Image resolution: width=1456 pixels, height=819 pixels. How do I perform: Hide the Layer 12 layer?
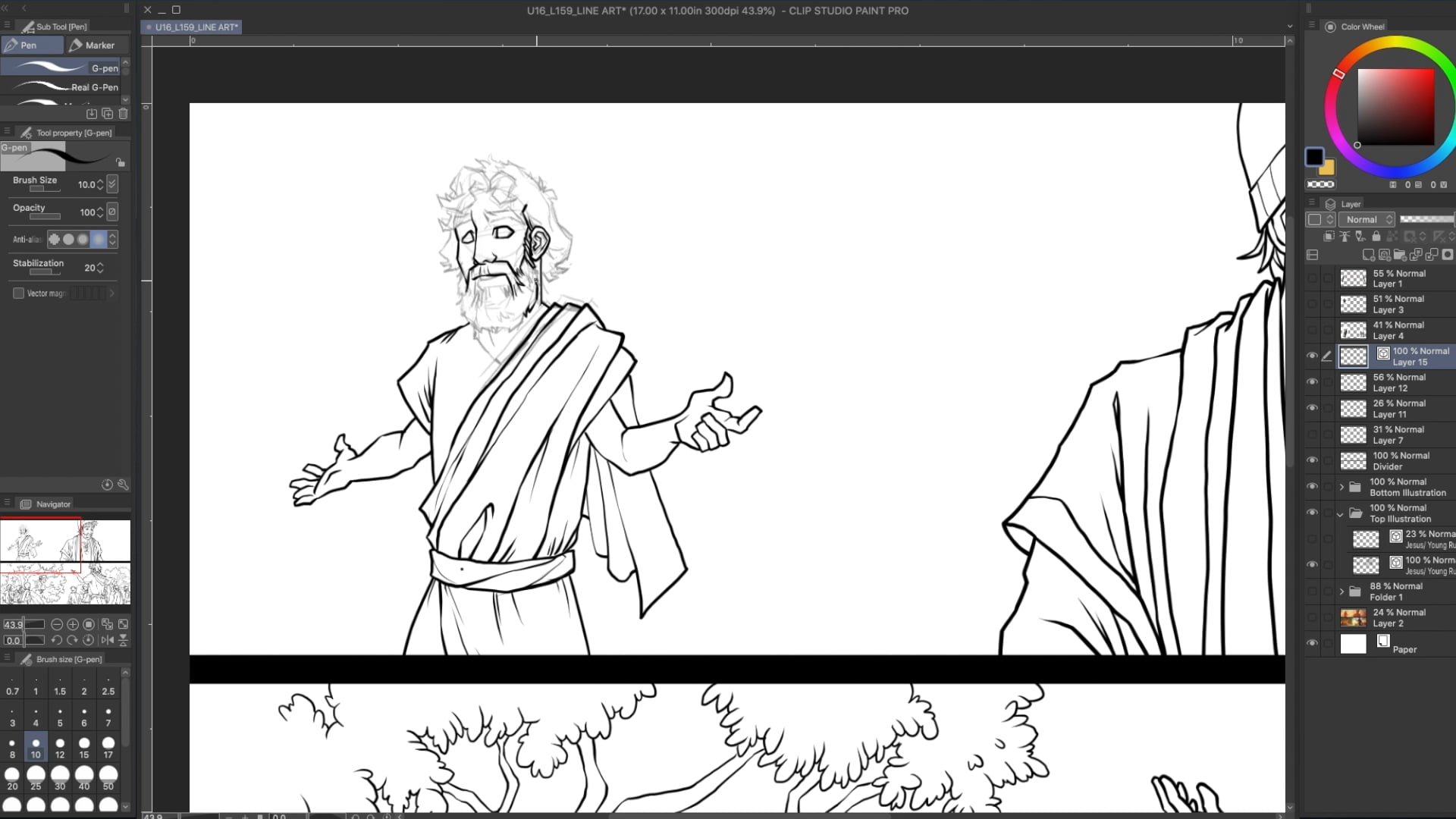pyautogui.click(x=1313, y=381)
